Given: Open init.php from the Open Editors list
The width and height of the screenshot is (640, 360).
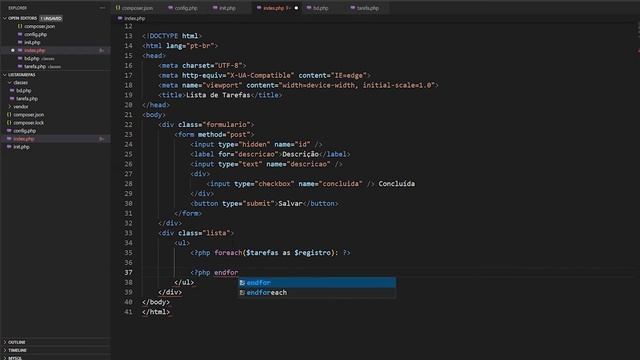Looking at the screenshot, I should [x=32, y=42].
